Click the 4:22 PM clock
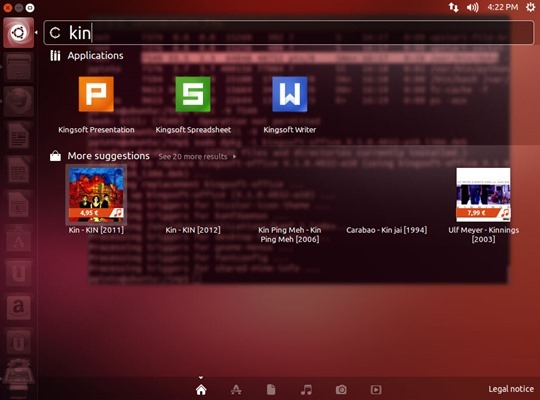The width and height of the screenshot is (540, 400). 502,7
